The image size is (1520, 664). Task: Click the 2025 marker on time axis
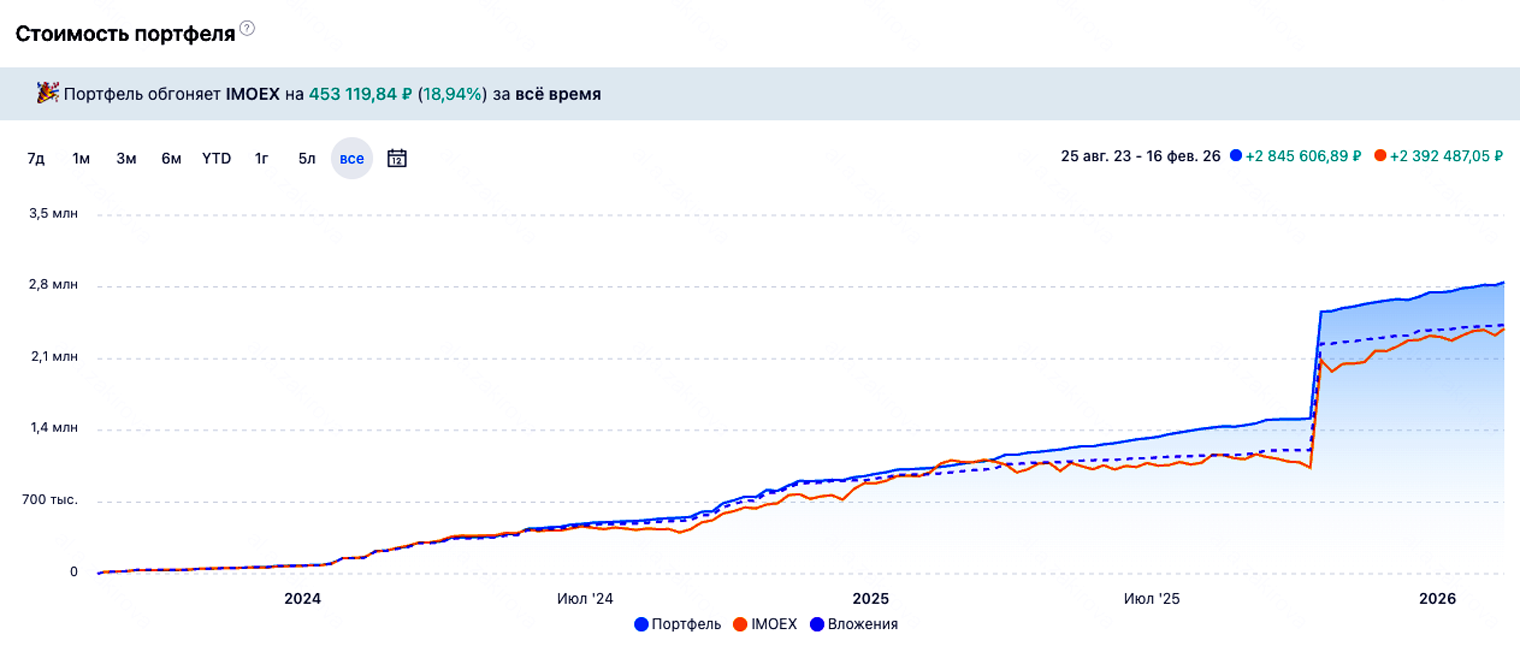point(870,598)
